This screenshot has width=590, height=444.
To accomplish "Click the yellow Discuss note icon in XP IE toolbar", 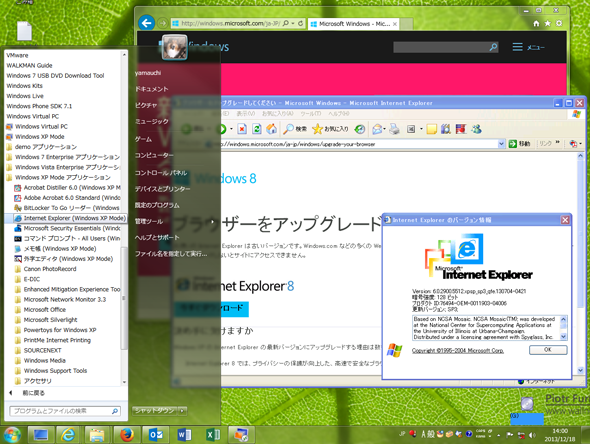I will pyautogui.click(x=431, y=129).
